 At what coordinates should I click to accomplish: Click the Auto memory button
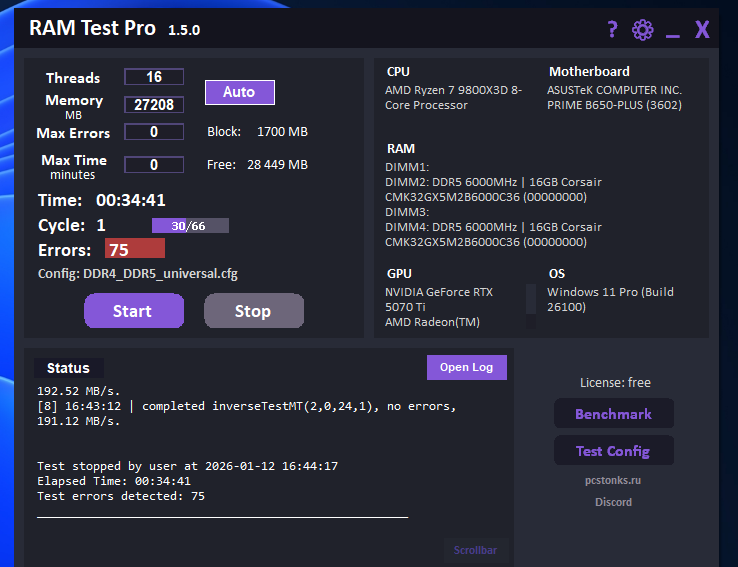pyautogui.click(x=239, y=92)
